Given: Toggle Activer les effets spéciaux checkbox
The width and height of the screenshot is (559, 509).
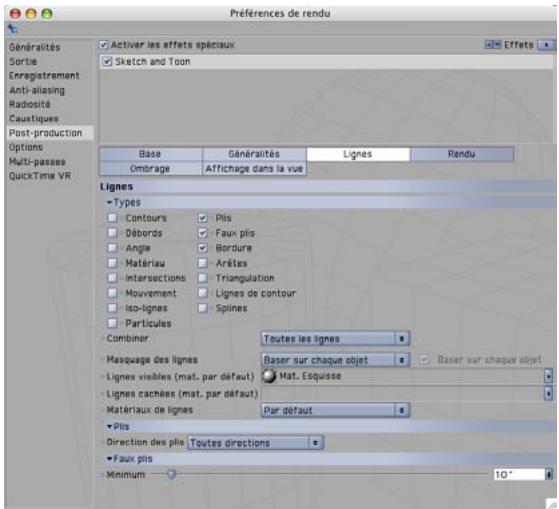Looking at the screenshot, I should coord(103,45).
